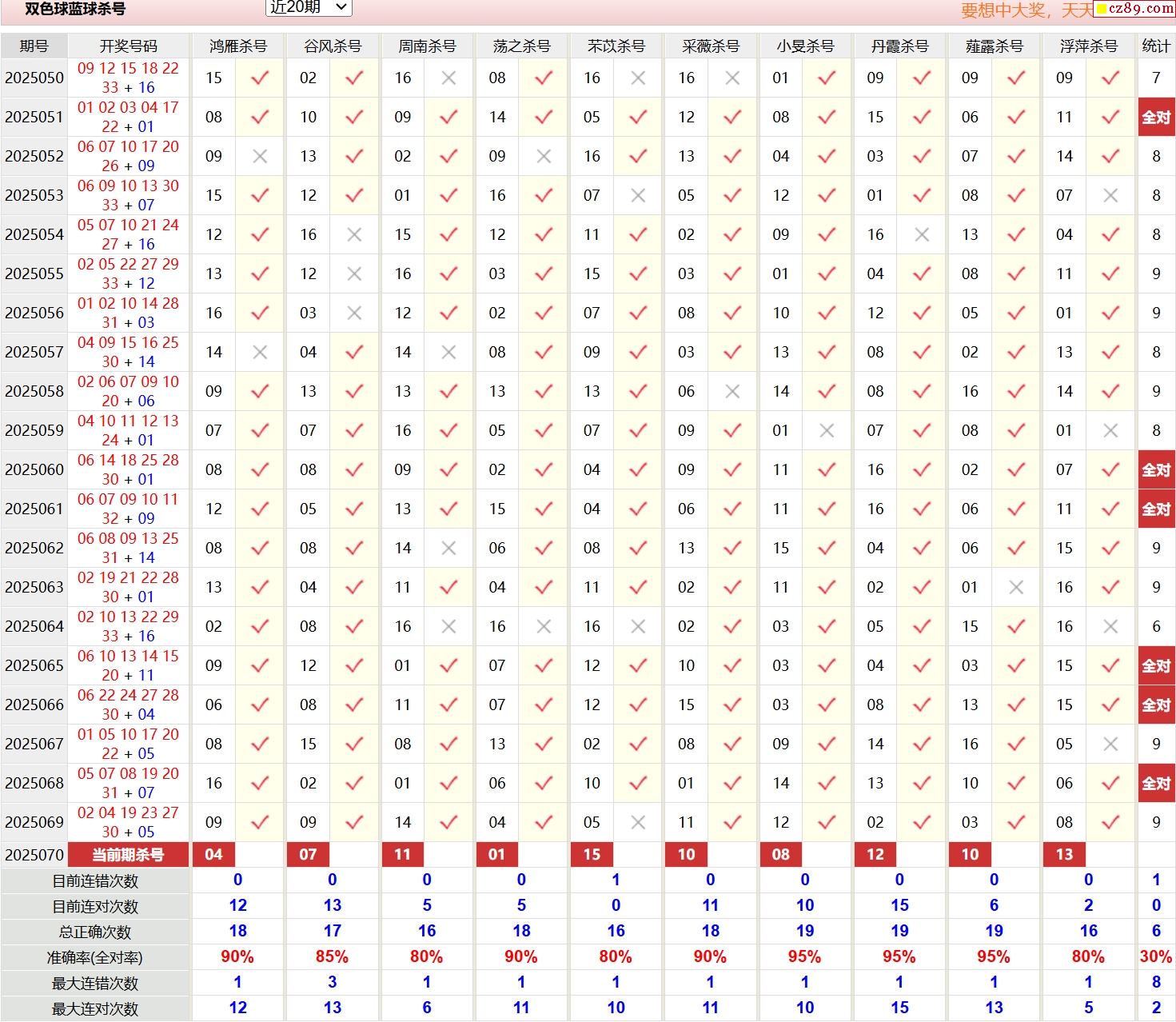The image size is (1176, 1022).
Task: Click the 目前连对次数 row label
Action: pos(95,907)
